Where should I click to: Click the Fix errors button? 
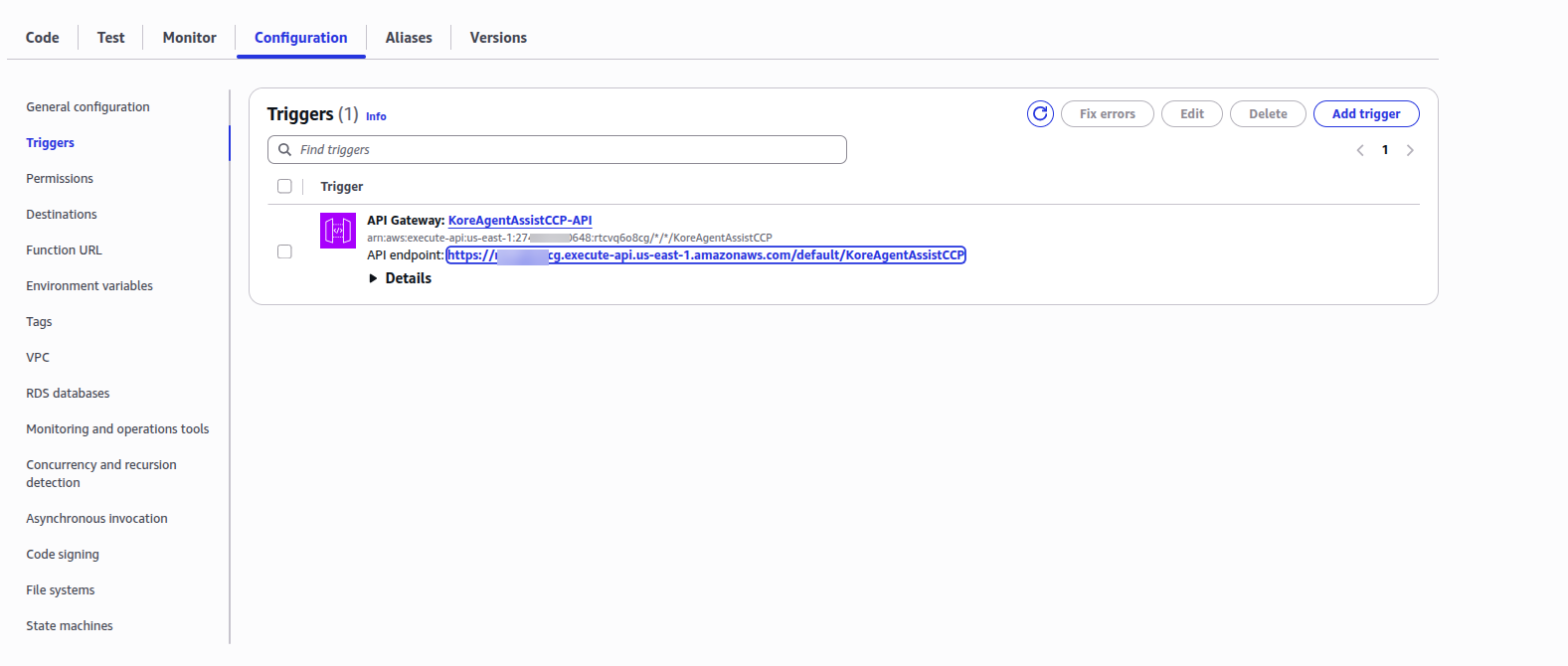point(1107,114)
